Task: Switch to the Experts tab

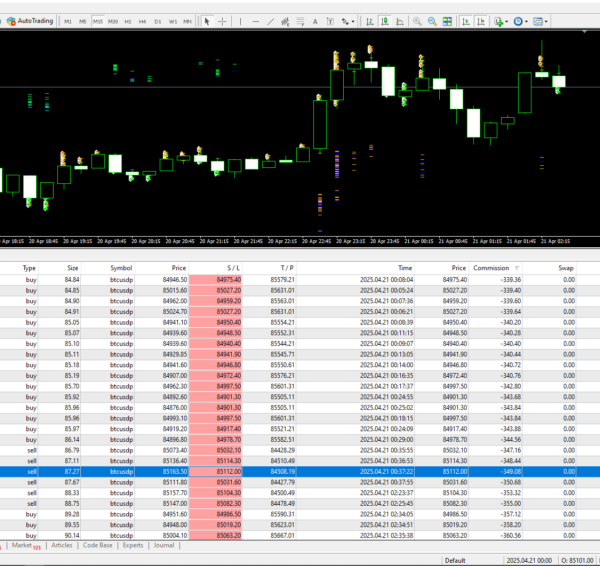Action: [132, 546]
